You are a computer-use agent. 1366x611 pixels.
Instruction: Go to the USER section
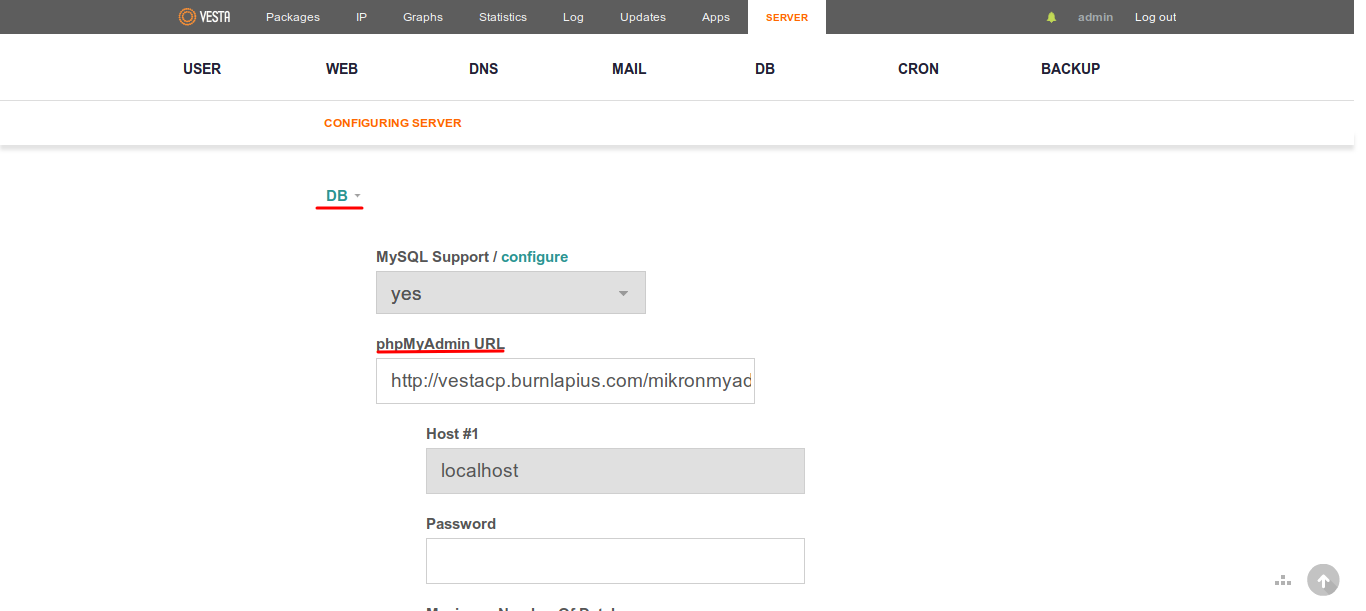(x=202, y=69)
